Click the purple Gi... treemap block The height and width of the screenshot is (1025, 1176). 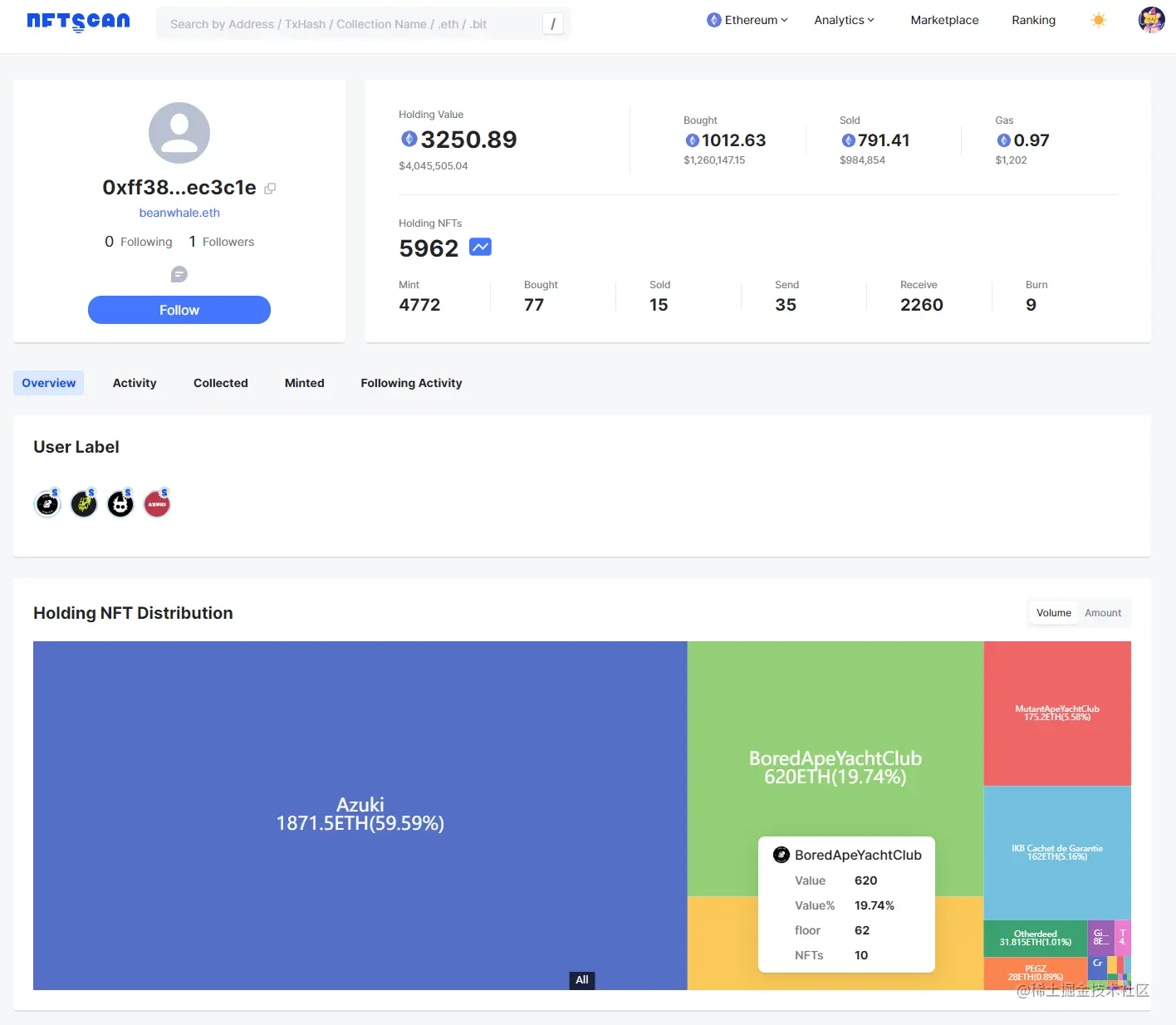pos(1100,937)
